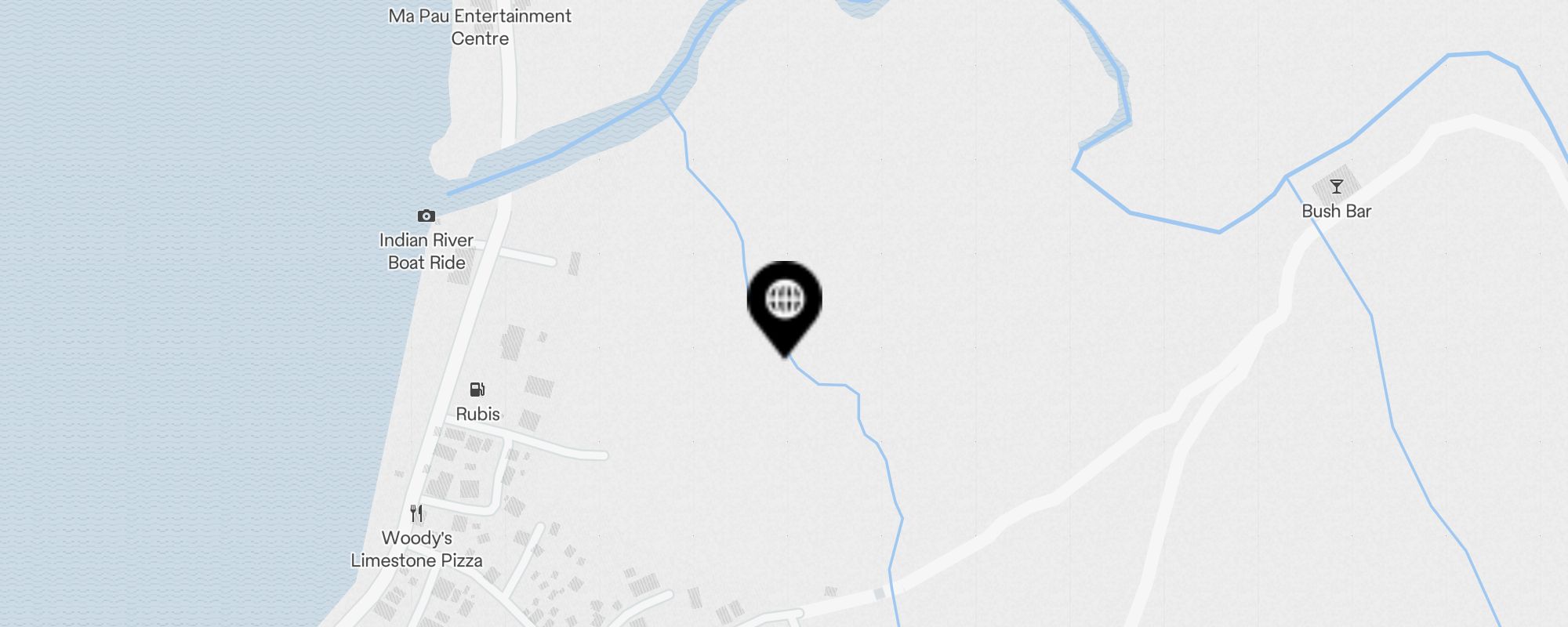Click where the tributary joins the Indian River
The height and width of the screenshot is (627, 1568).
point(660,96)
